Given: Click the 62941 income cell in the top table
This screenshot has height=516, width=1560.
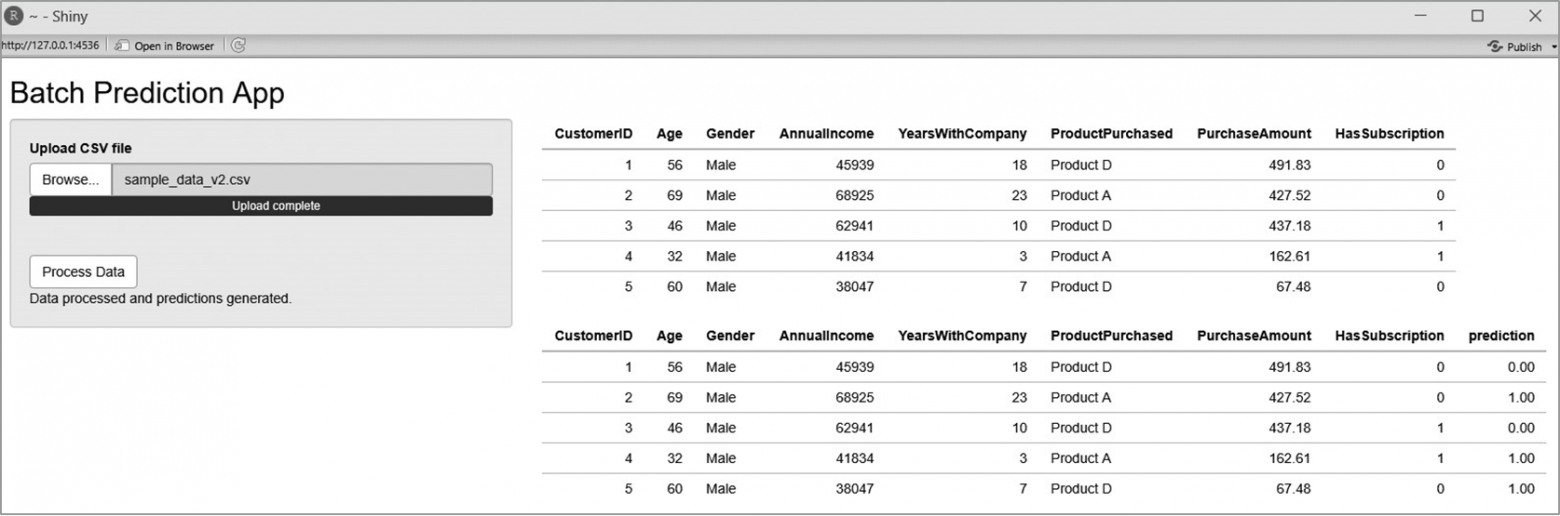Looking at the screenshot, I should (x=855, y=226).
